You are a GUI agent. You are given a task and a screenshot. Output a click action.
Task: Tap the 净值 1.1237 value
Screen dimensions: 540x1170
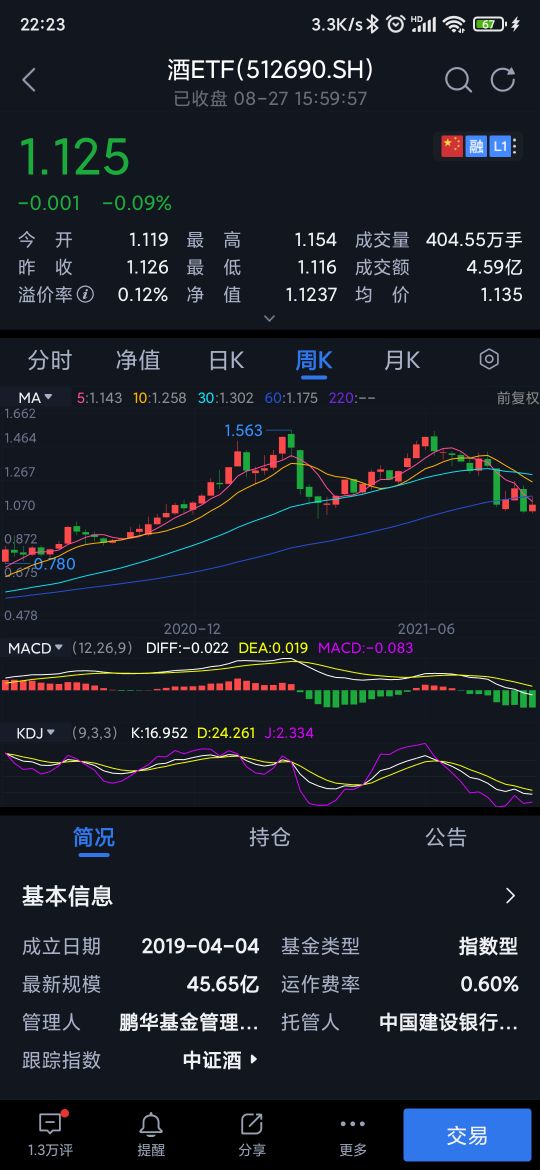click(311, 295)
